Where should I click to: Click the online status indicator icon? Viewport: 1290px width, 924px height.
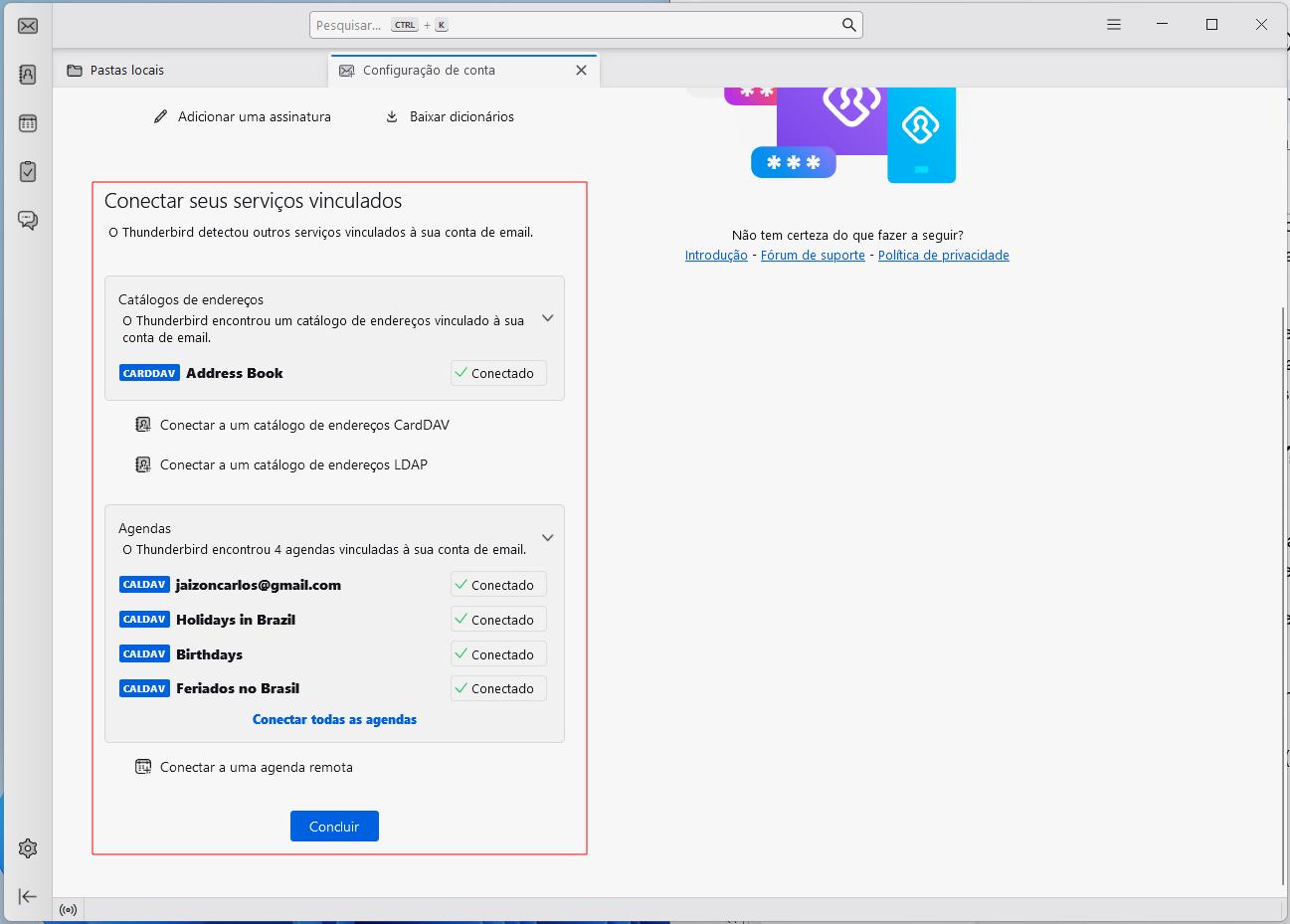[x=68, y=910]
